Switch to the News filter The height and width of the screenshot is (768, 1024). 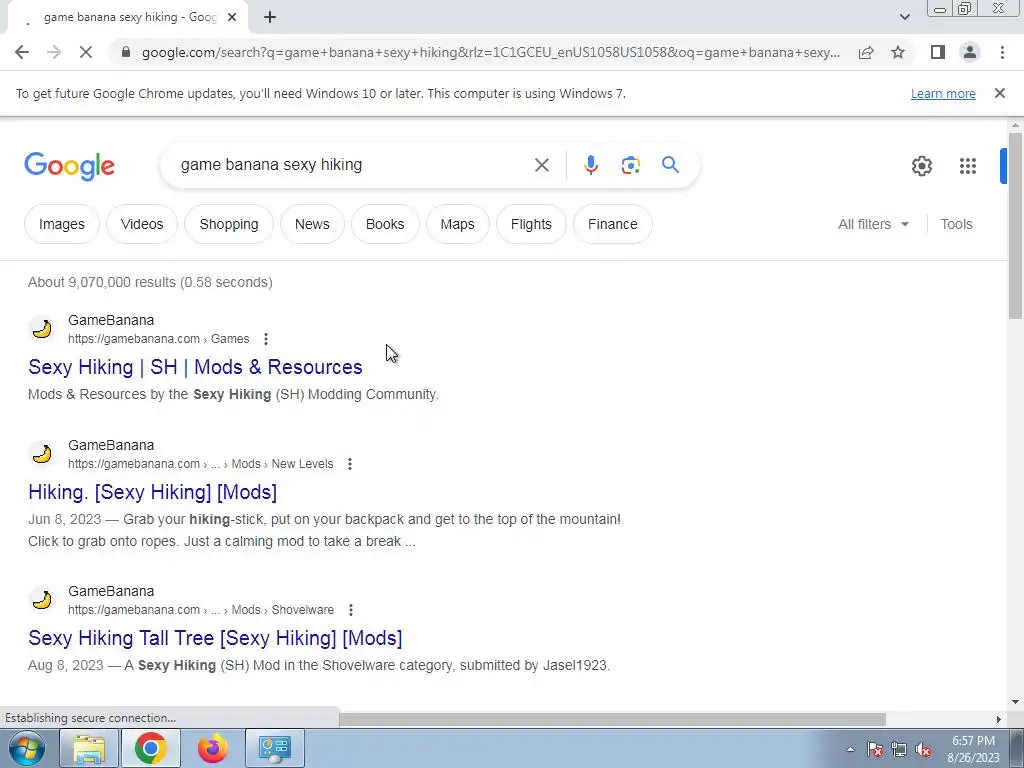click(312, 224)
